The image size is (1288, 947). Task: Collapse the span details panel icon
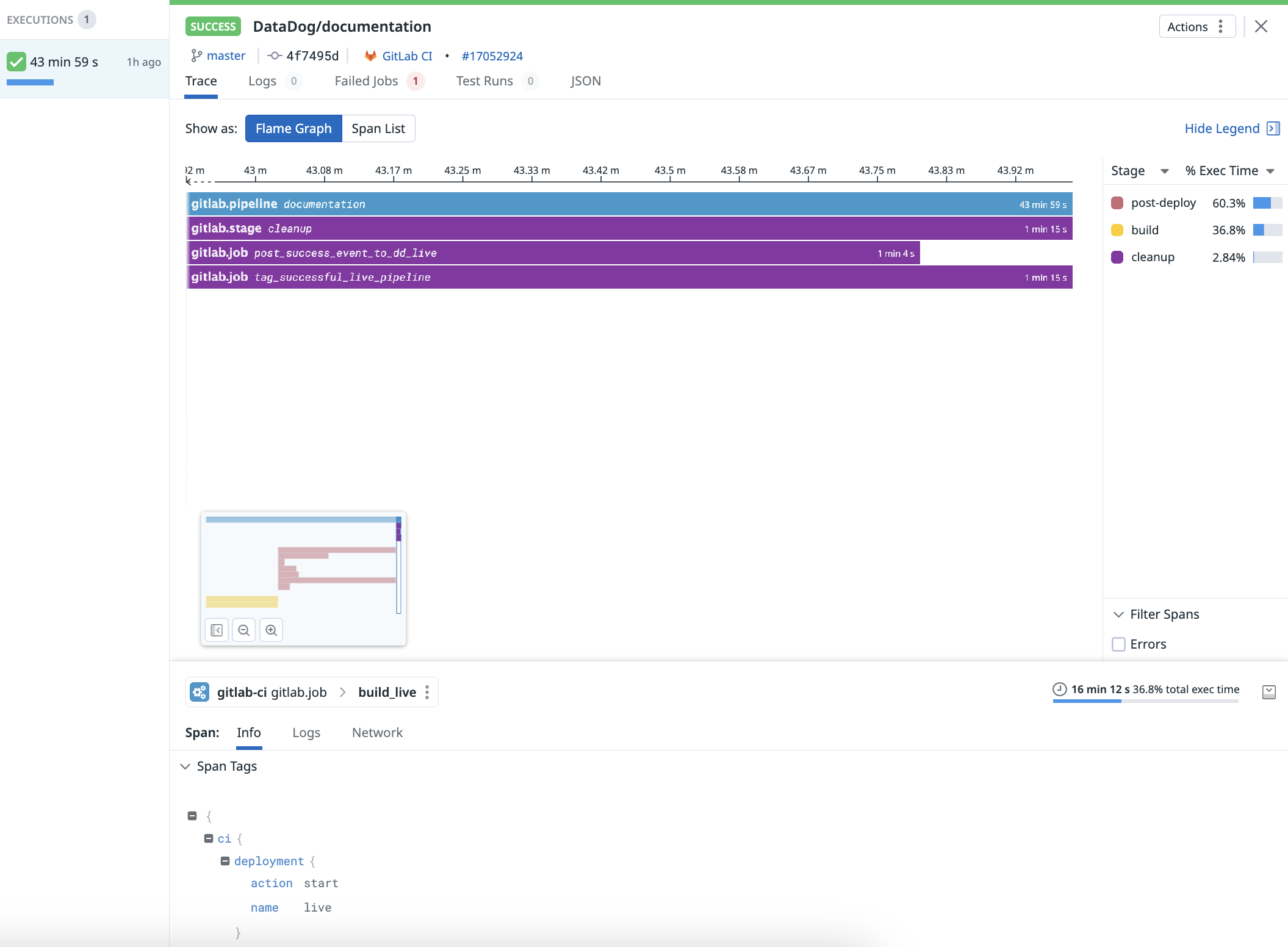click(x=1268, y=692)
